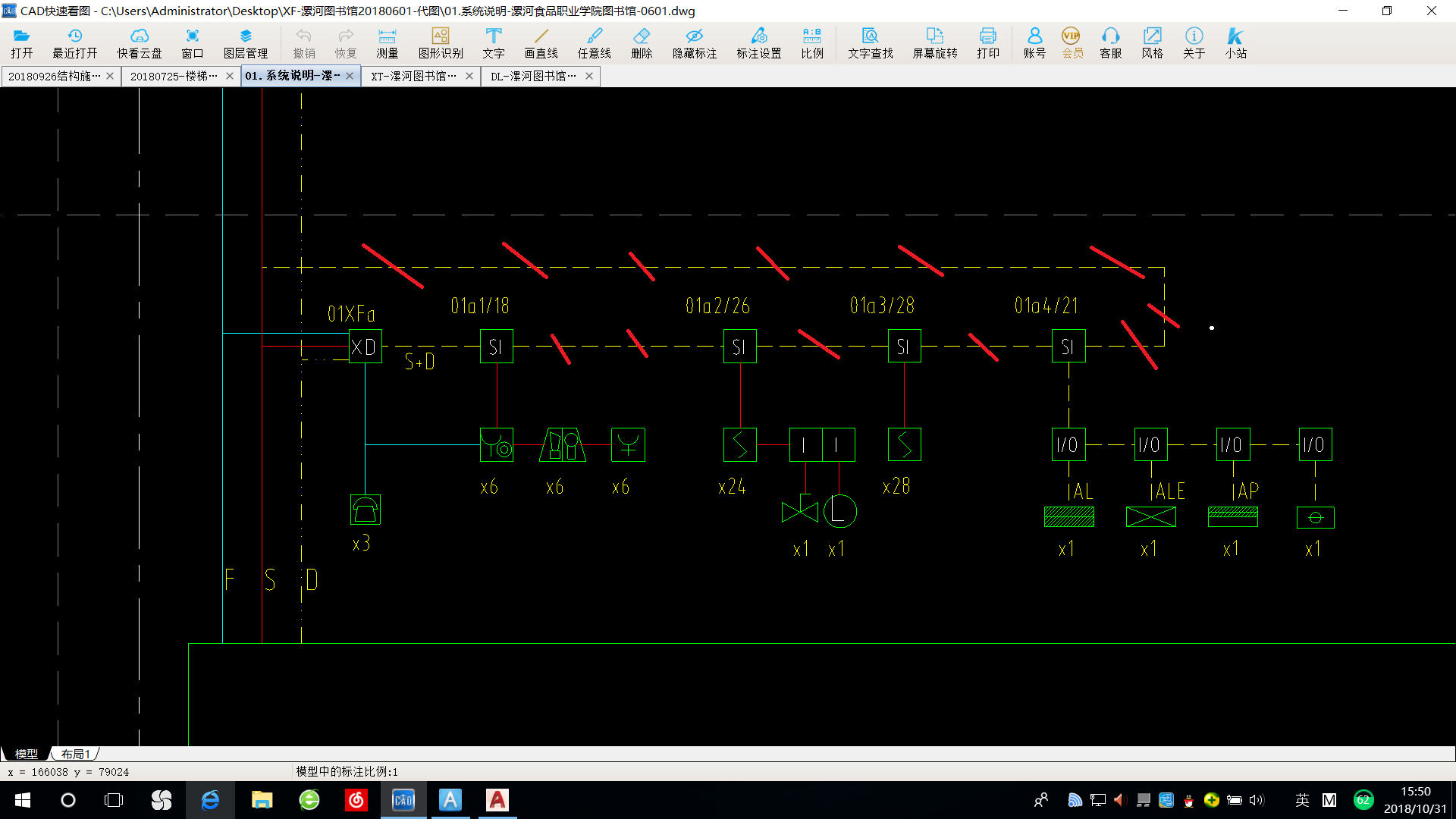Click the ALE label text
1456x819 pixels.
(1169, 491)
